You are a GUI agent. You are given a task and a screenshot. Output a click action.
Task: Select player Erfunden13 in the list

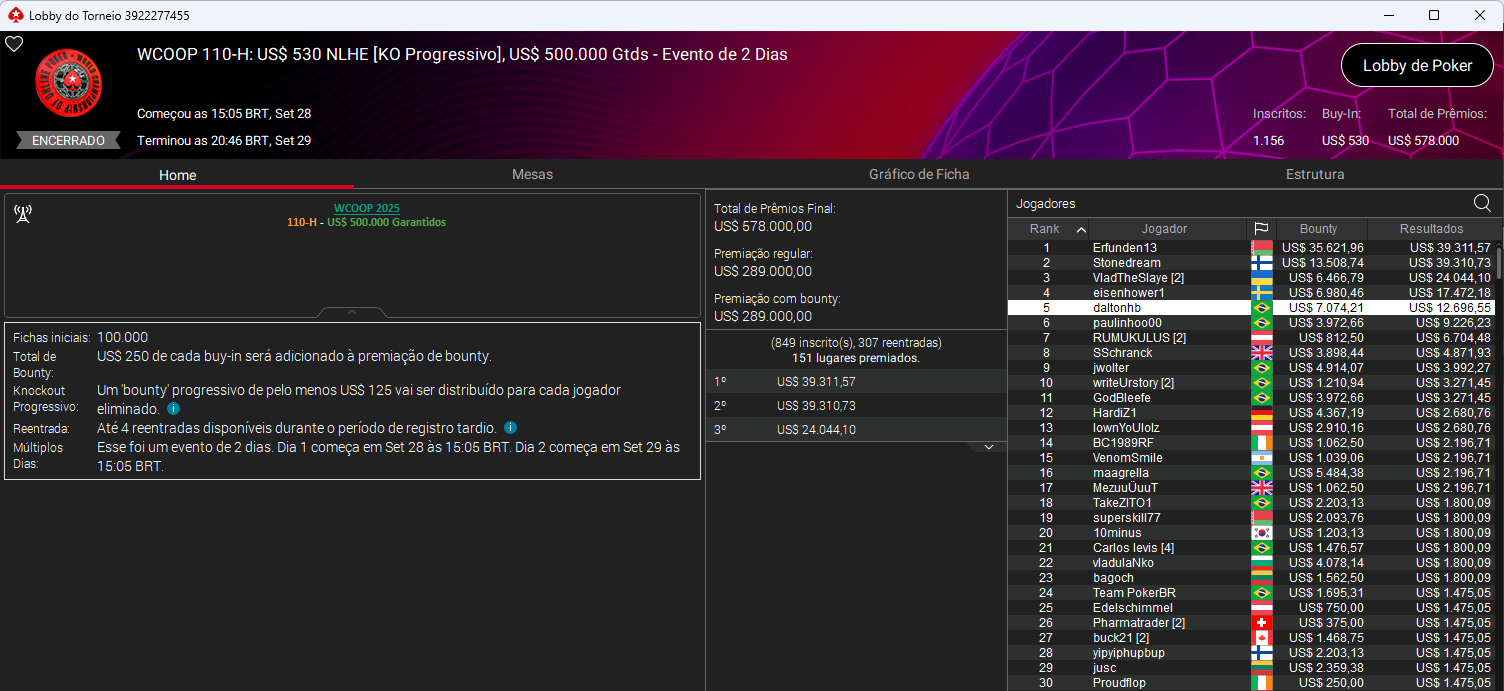pos(1124,248)
